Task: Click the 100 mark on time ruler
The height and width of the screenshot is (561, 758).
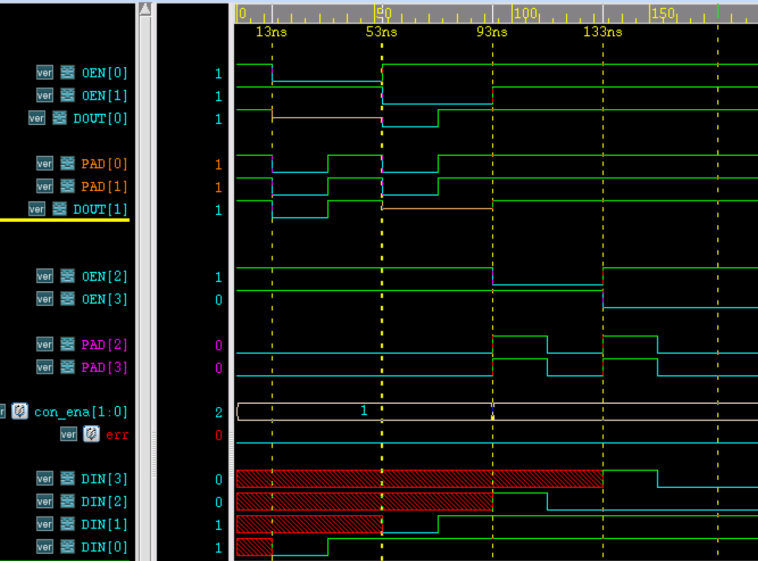Action: [x=526, y=14]
